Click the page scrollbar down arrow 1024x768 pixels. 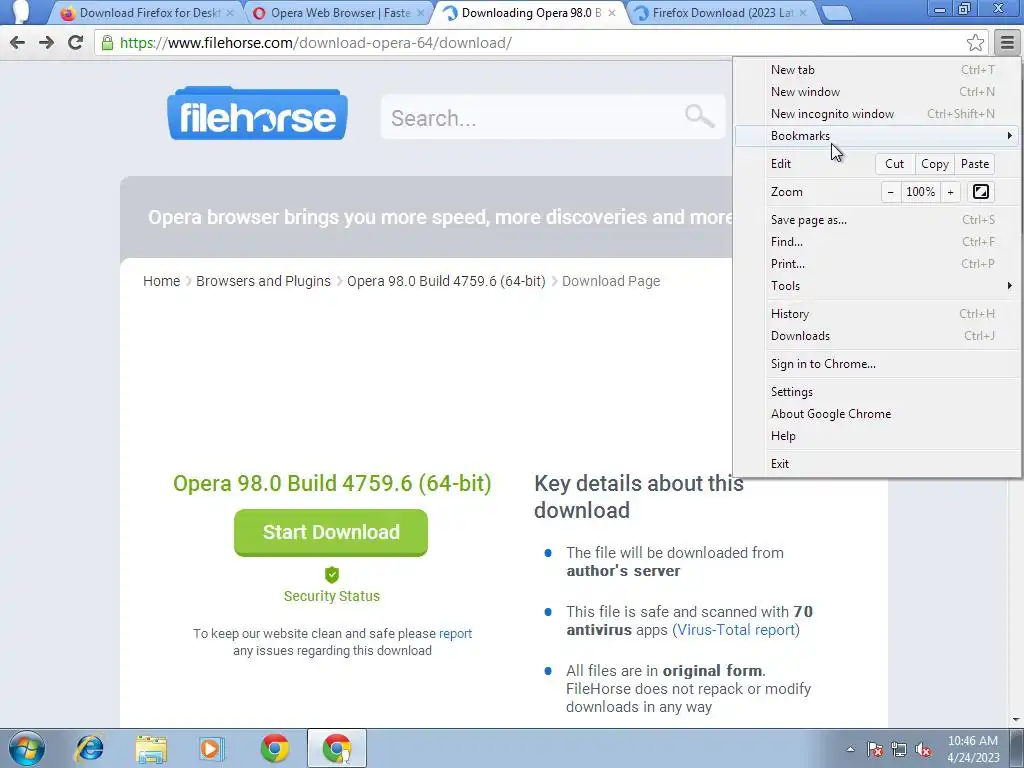click(x=1017, y=720)
